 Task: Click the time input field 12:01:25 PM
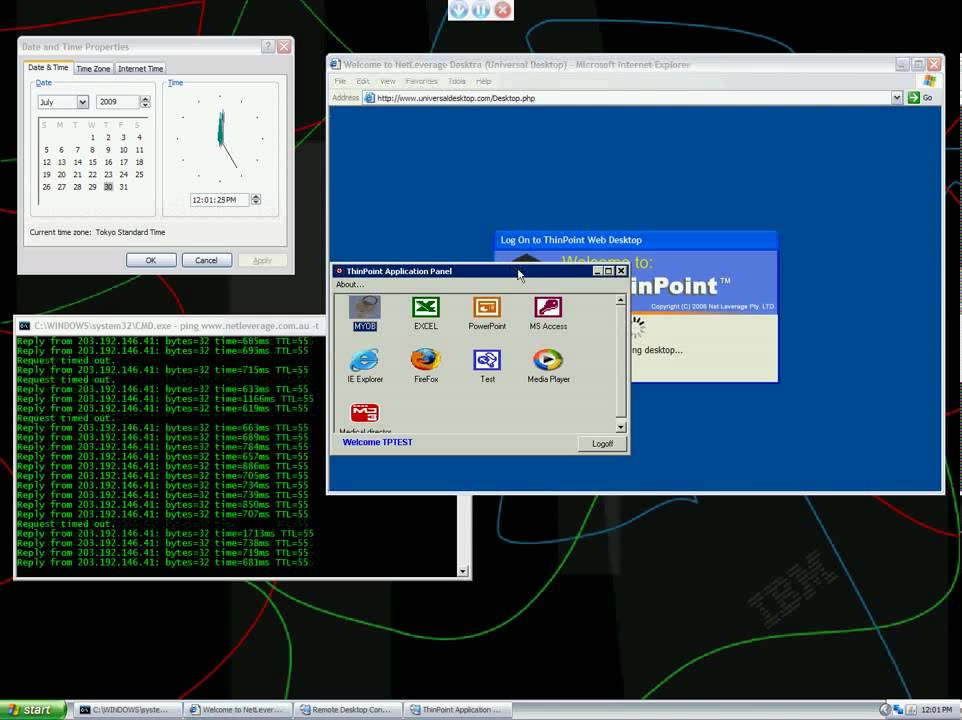pyautogui.click(x=219, y=199)
